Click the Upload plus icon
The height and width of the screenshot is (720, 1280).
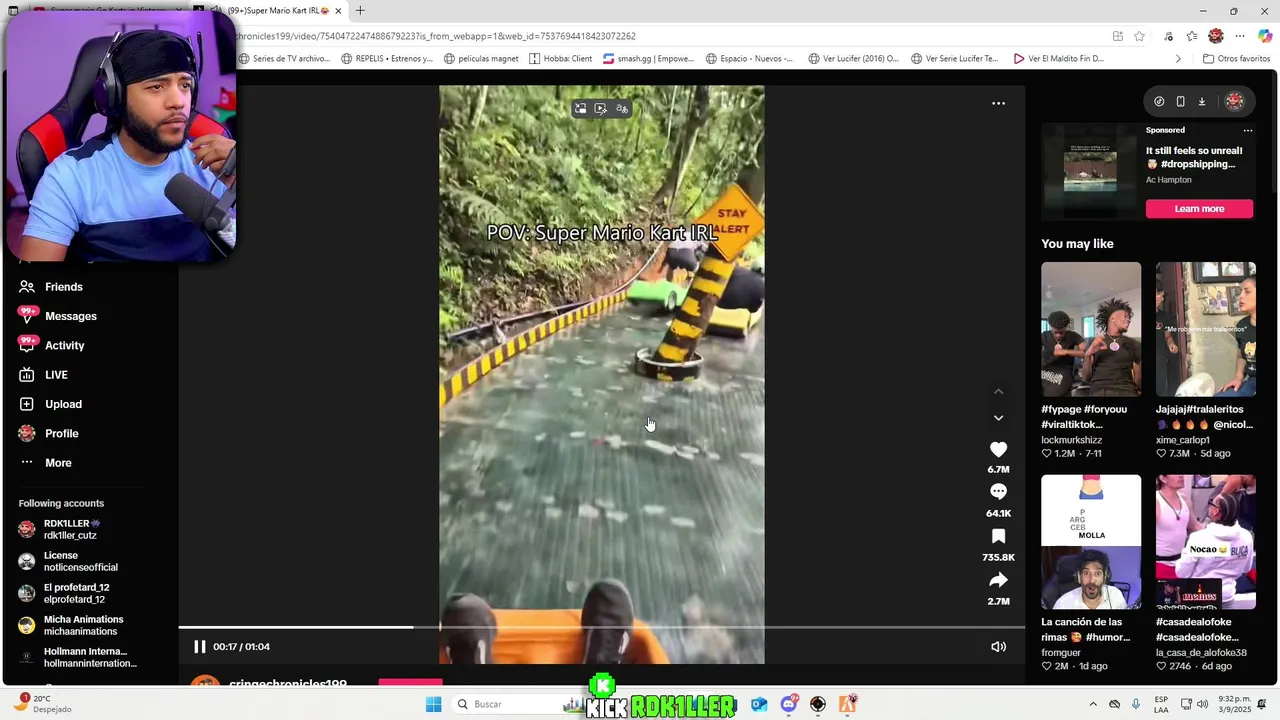[x=27, y=404]
